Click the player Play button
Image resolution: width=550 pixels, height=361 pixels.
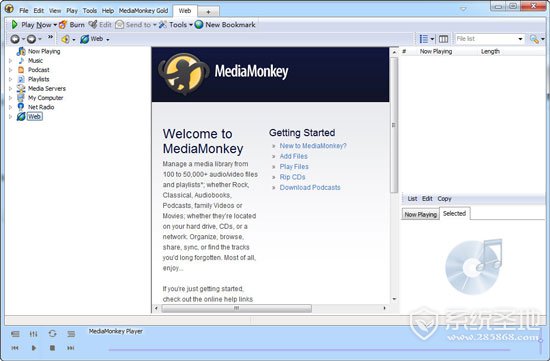(x=34, y=348)
